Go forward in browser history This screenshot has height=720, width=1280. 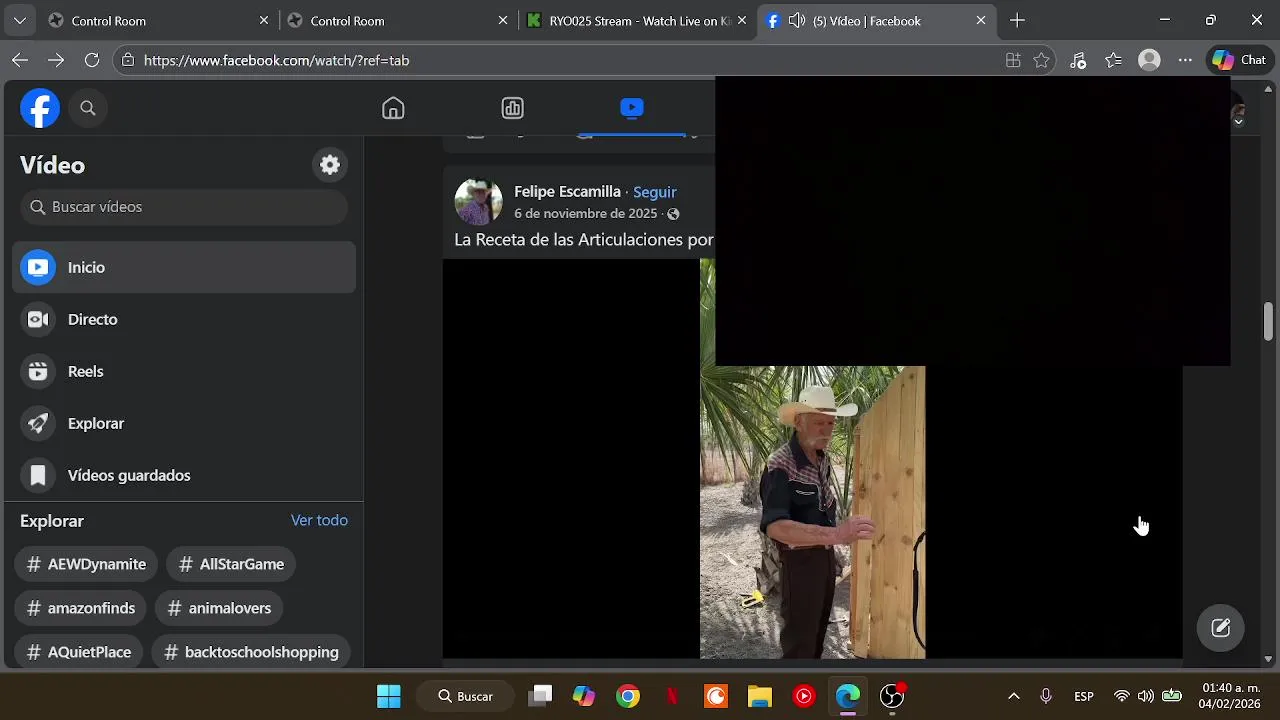pyautogui.click(x=56, y=61)
